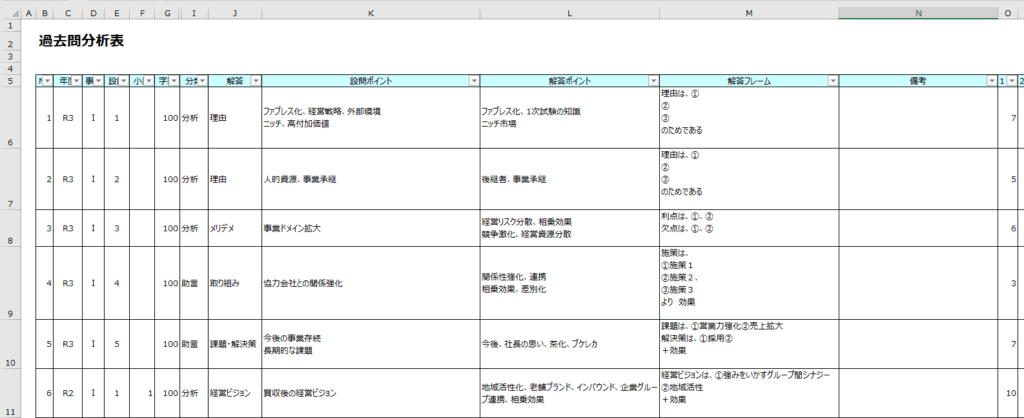Click the title cell 過去問分析表
The width and height of the screenshot is (1024, 418).
coord(81,41)
